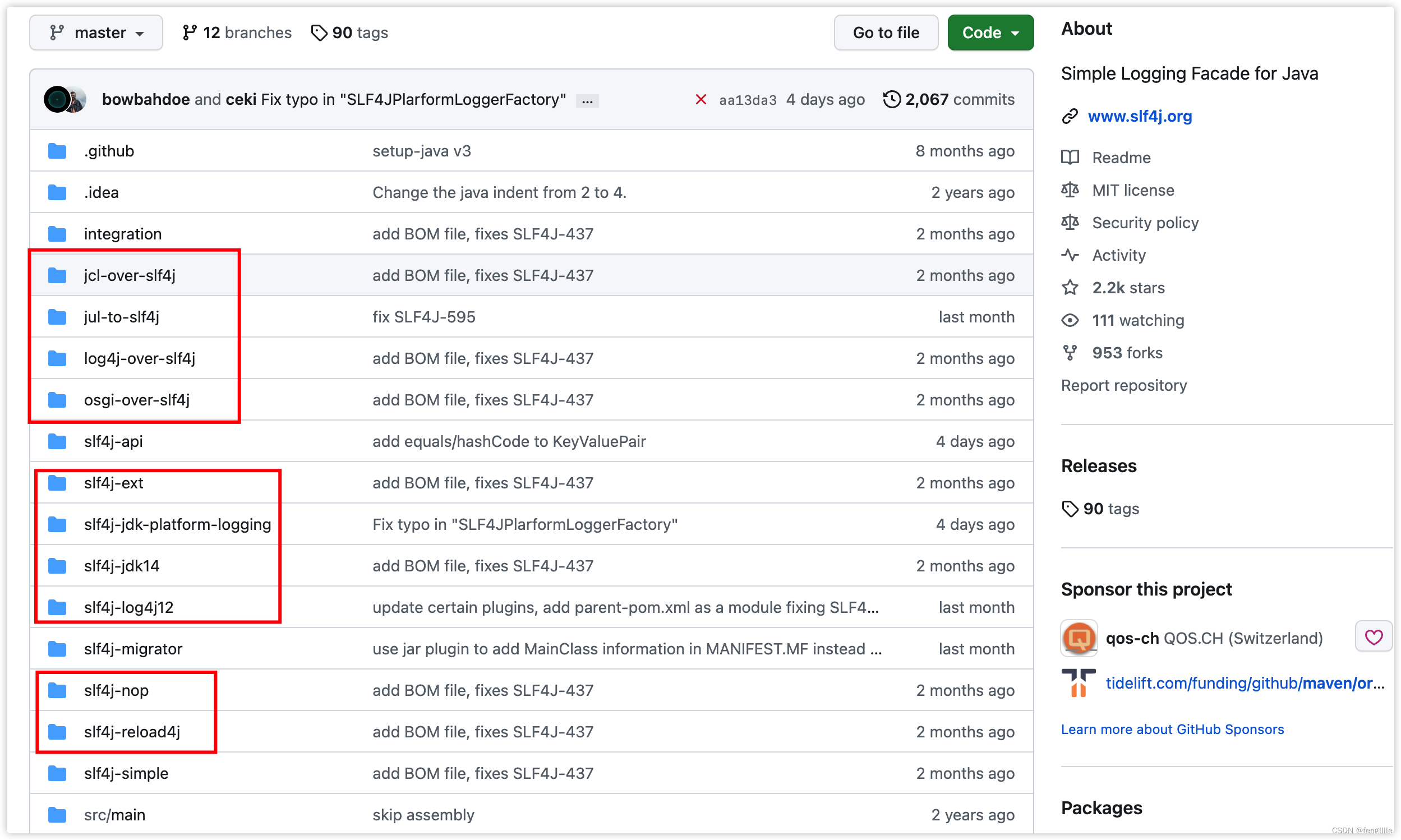Click the Go to file button
This screenshot has height=840, width=1401.
click(886, 33)
